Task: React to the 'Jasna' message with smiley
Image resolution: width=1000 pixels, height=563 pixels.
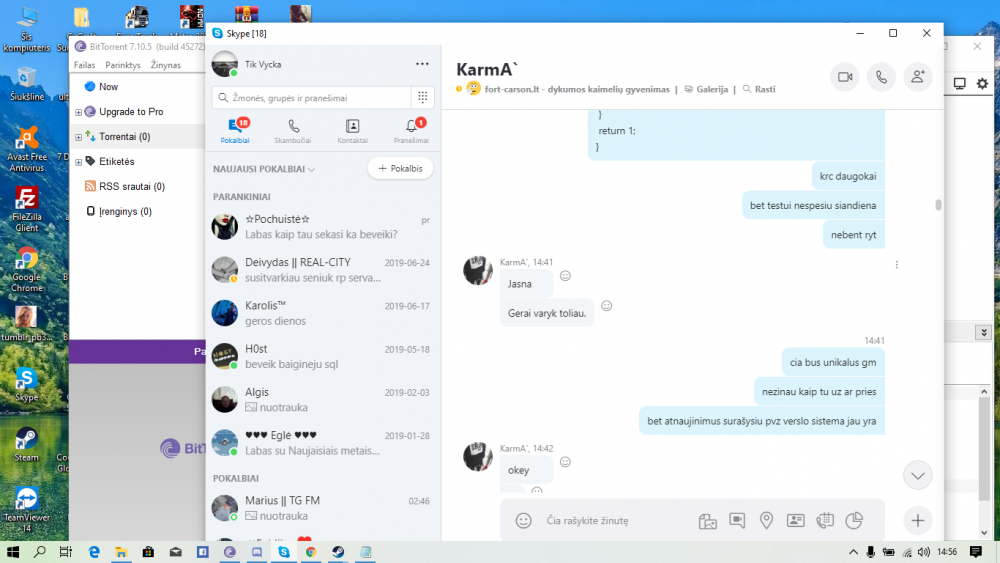Action: coord(565,275)
